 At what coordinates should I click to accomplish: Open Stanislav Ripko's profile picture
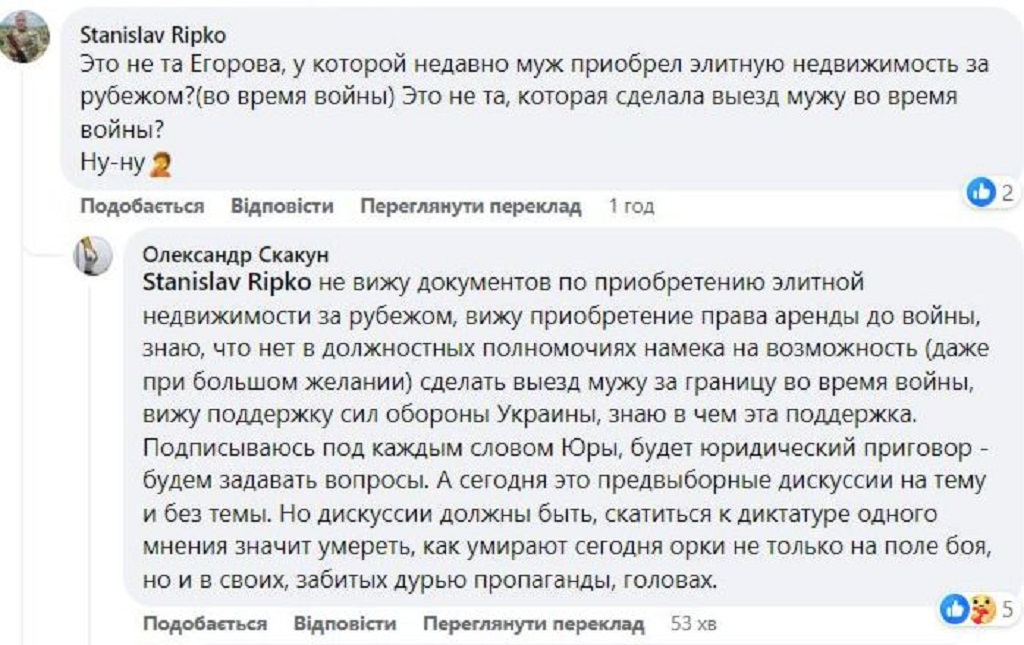[x=22, y=38]
